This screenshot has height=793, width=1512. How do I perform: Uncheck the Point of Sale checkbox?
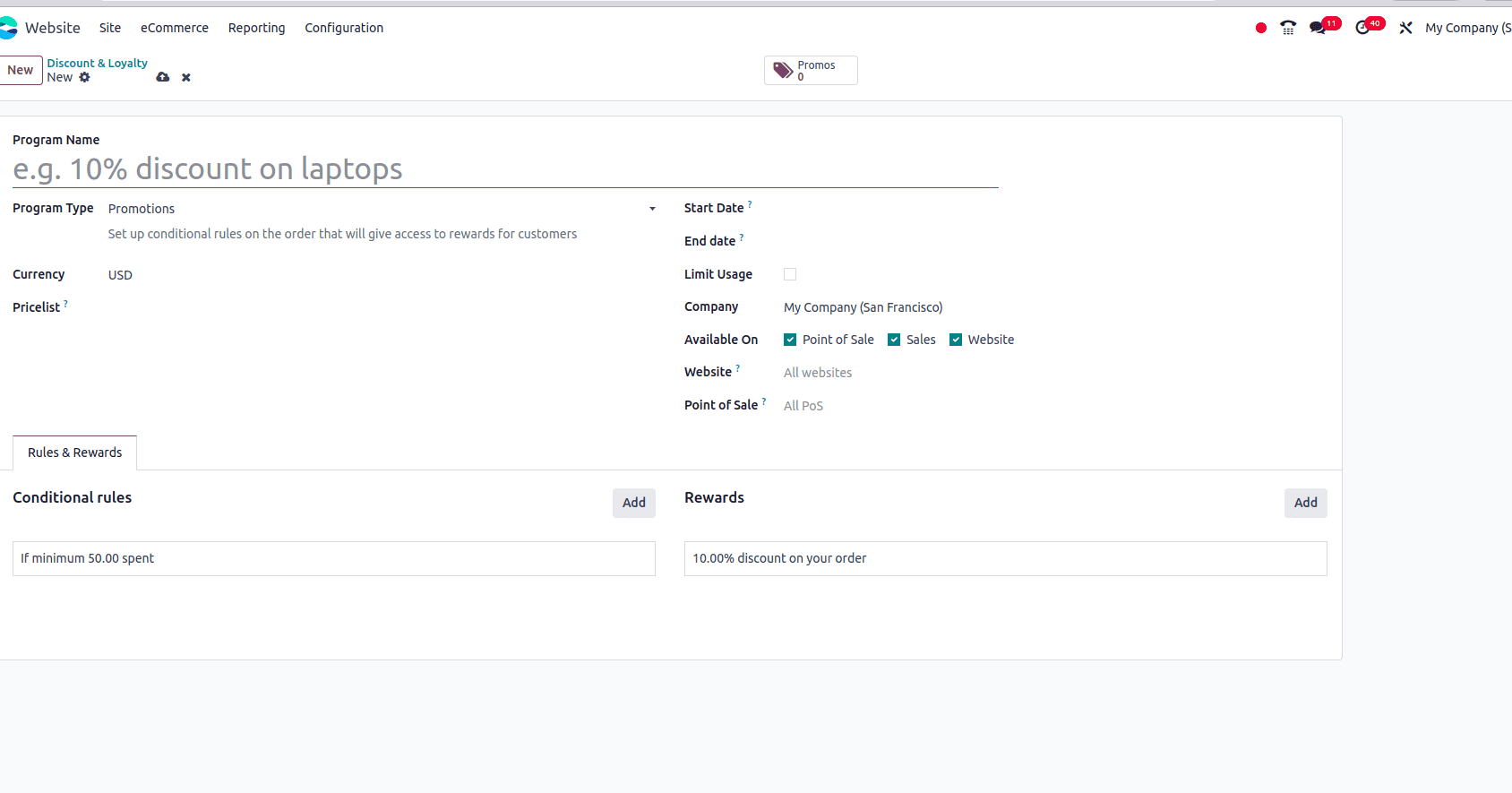[x=790, y=340]
